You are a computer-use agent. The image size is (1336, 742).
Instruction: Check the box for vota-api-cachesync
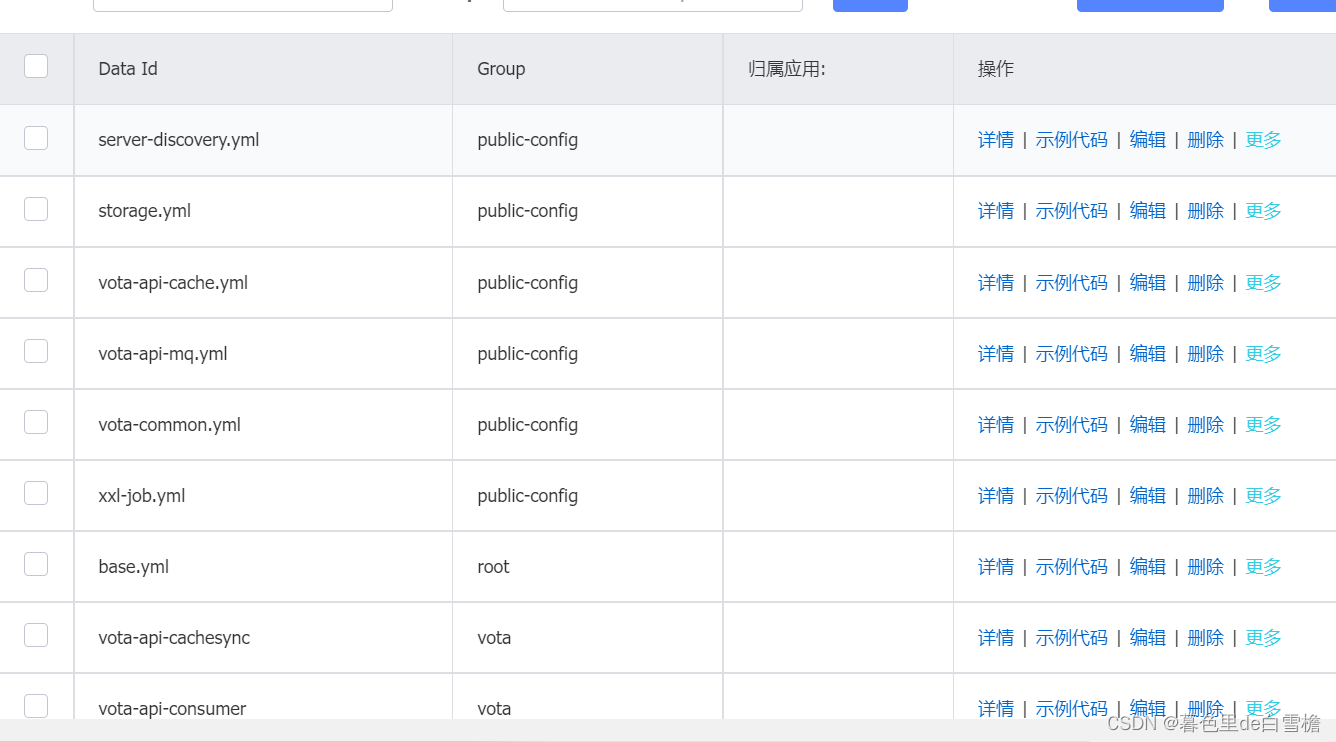36,635
